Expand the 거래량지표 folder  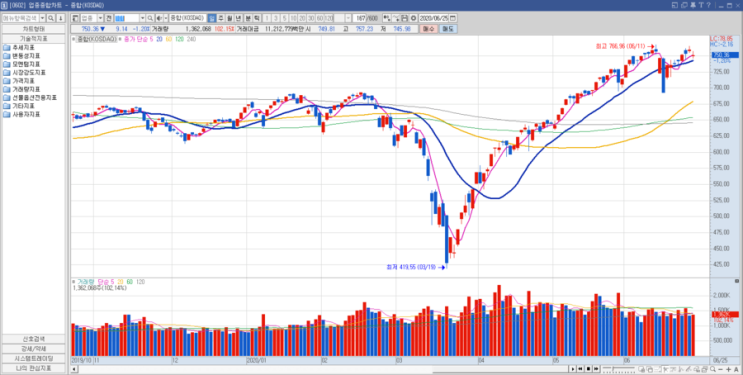20,89
